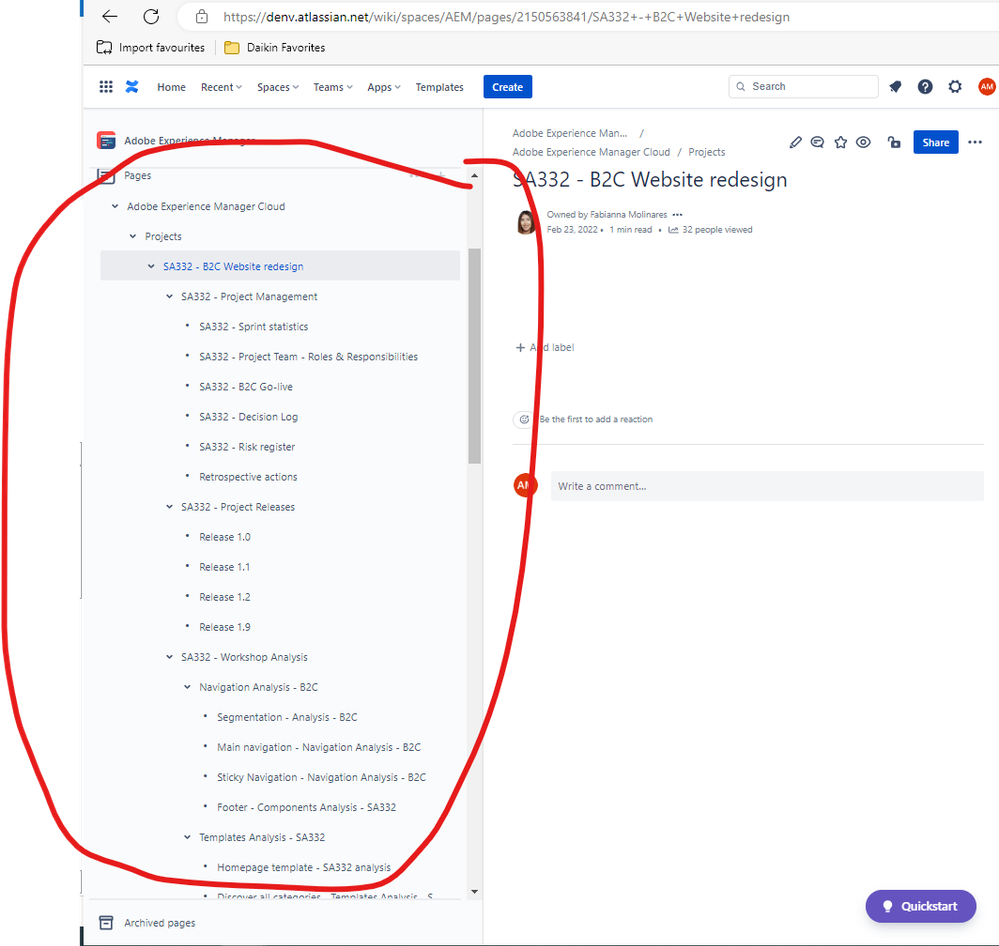Image resolution: width=999 pixels, height=946 pixels.
Task: Click Adobe Experience Manager space icon
Action: [x=106, y=140]
